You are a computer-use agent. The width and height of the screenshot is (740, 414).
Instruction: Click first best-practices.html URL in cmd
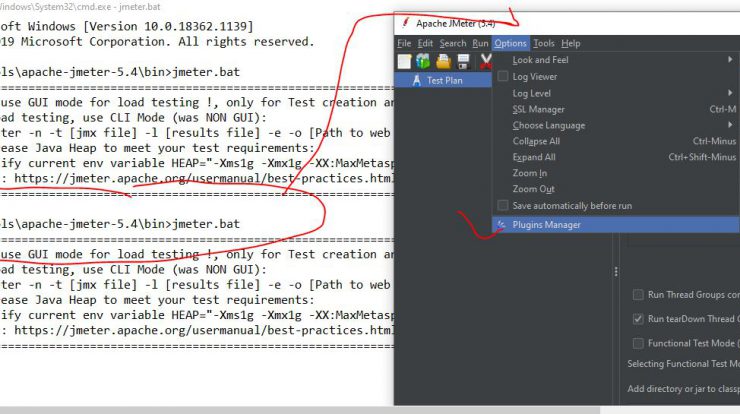203,178
